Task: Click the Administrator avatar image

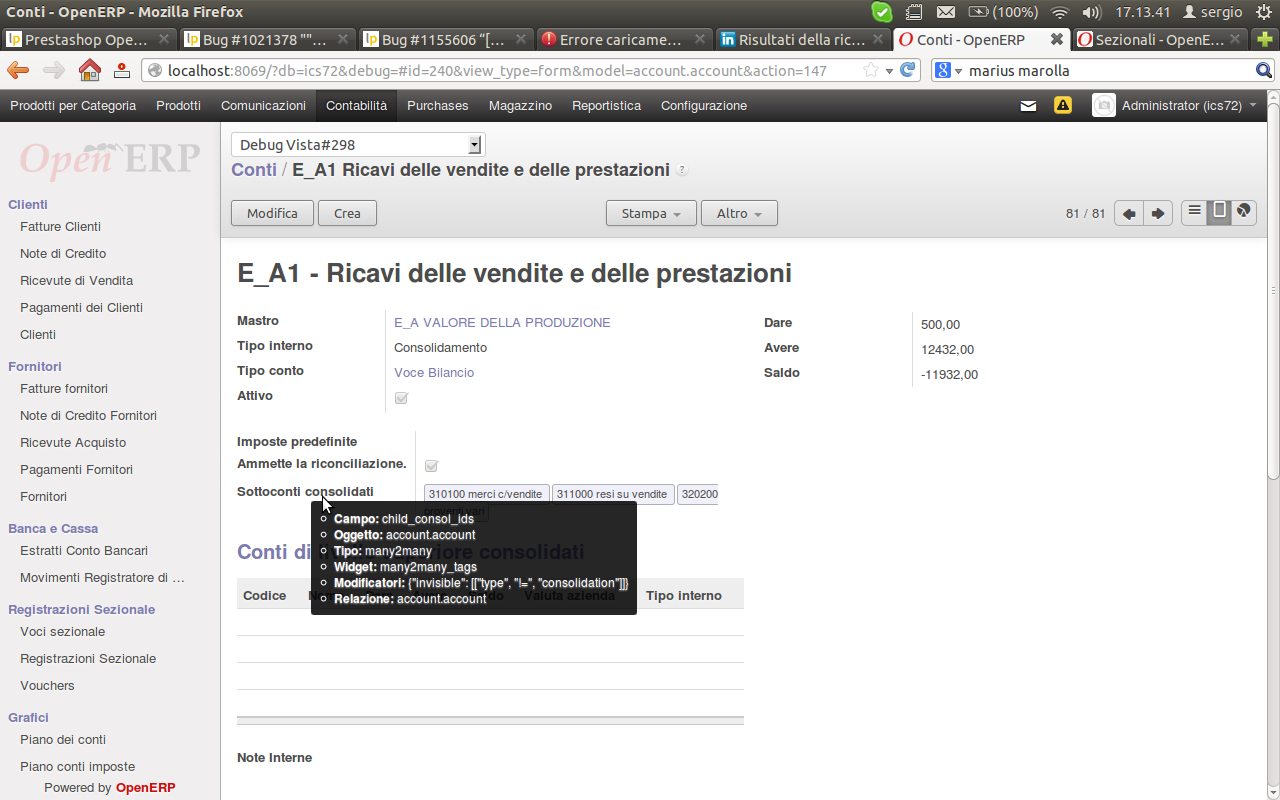Action: pyautogui.click(x=1103, y=105)
